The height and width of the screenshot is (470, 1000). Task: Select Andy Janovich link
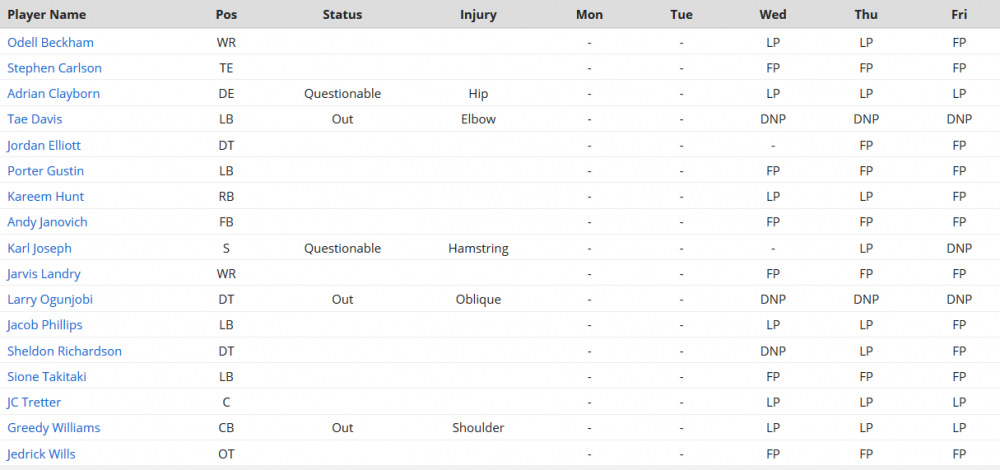click(47, 222)
